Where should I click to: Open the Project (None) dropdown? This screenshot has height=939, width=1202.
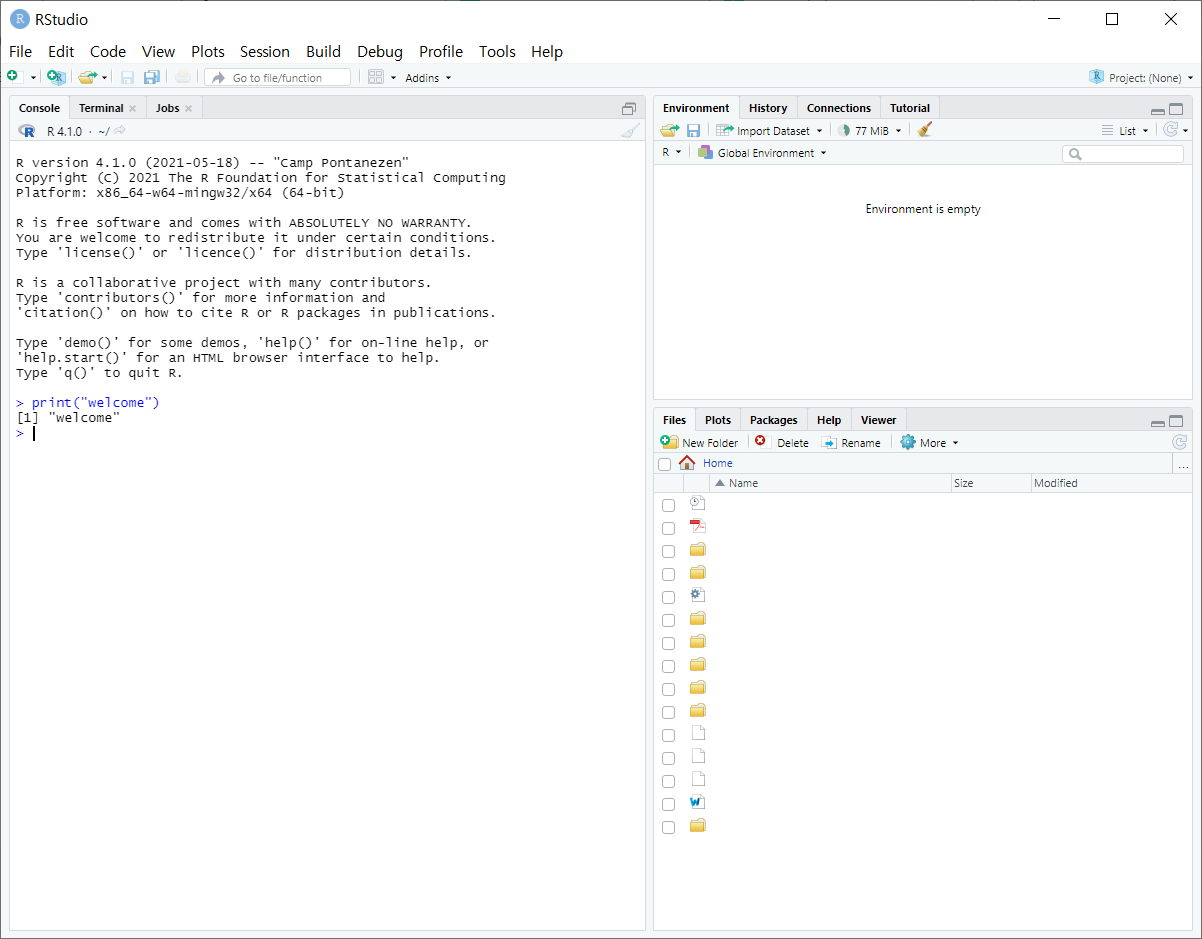[1141, 77]
